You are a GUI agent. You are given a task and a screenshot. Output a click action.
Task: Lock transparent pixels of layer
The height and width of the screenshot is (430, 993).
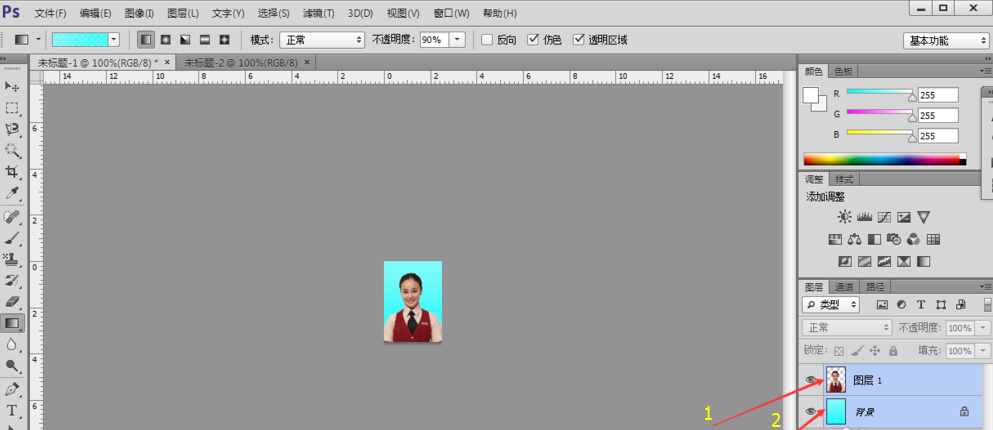839,350
